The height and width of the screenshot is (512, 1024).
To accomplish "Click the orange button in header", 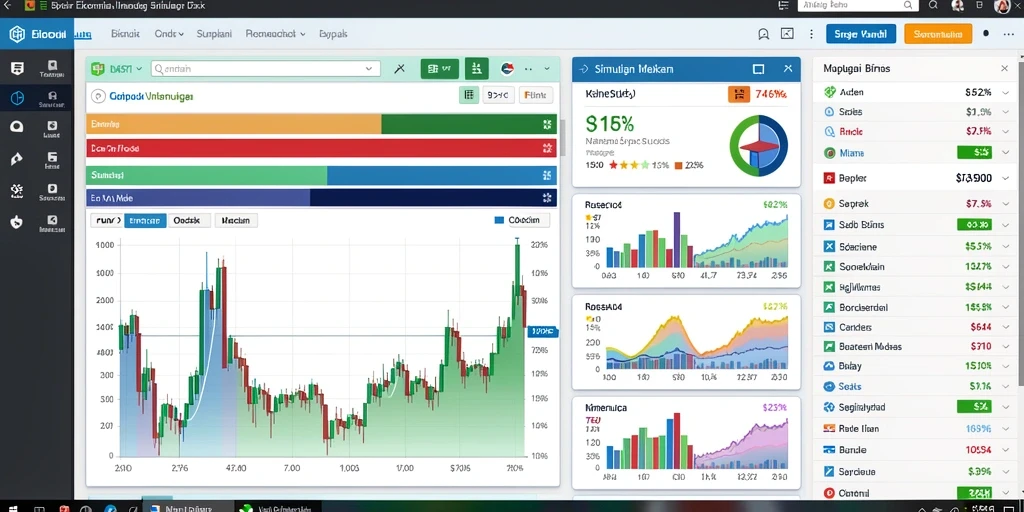I will click(x=938, y=34).
